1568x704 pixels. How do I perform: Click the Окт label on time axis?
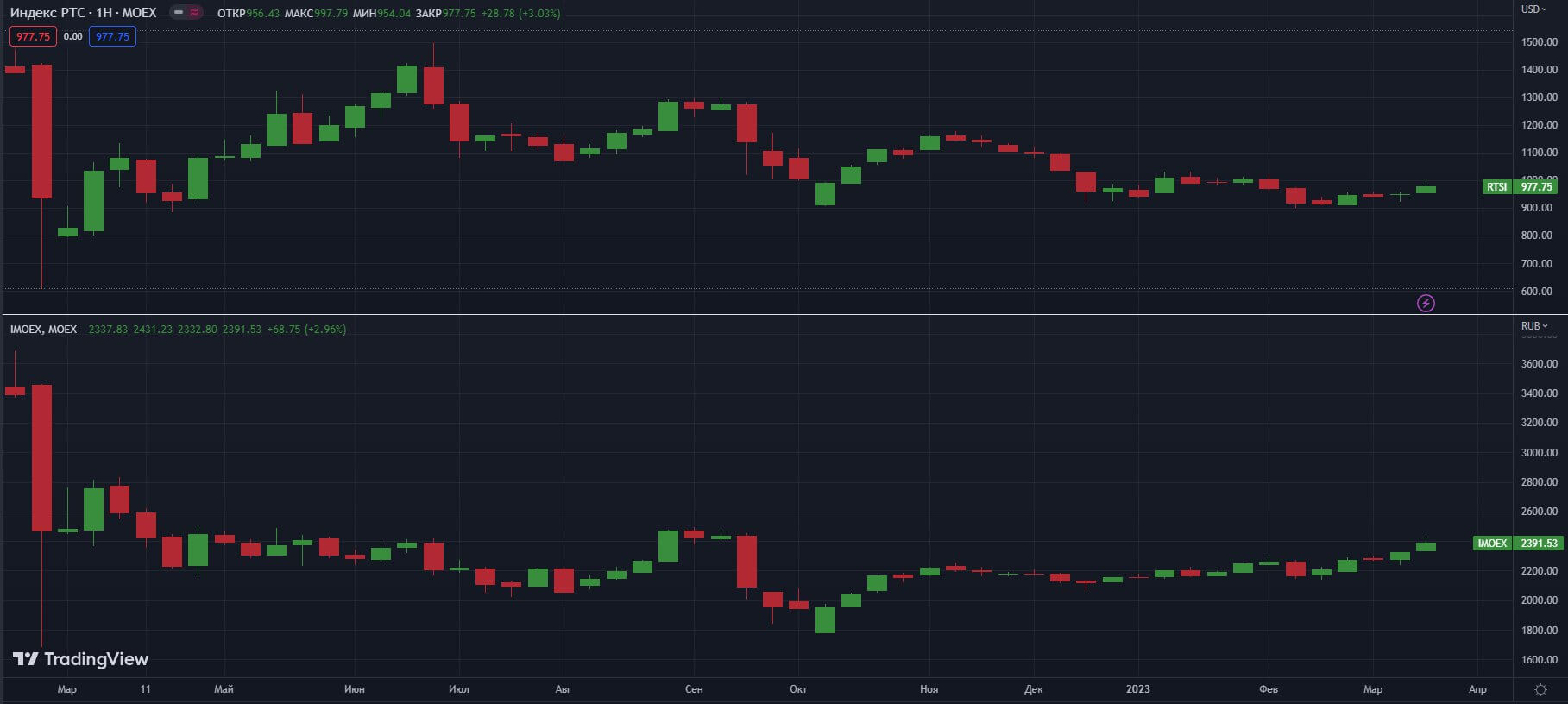click(x=798, y=689)
